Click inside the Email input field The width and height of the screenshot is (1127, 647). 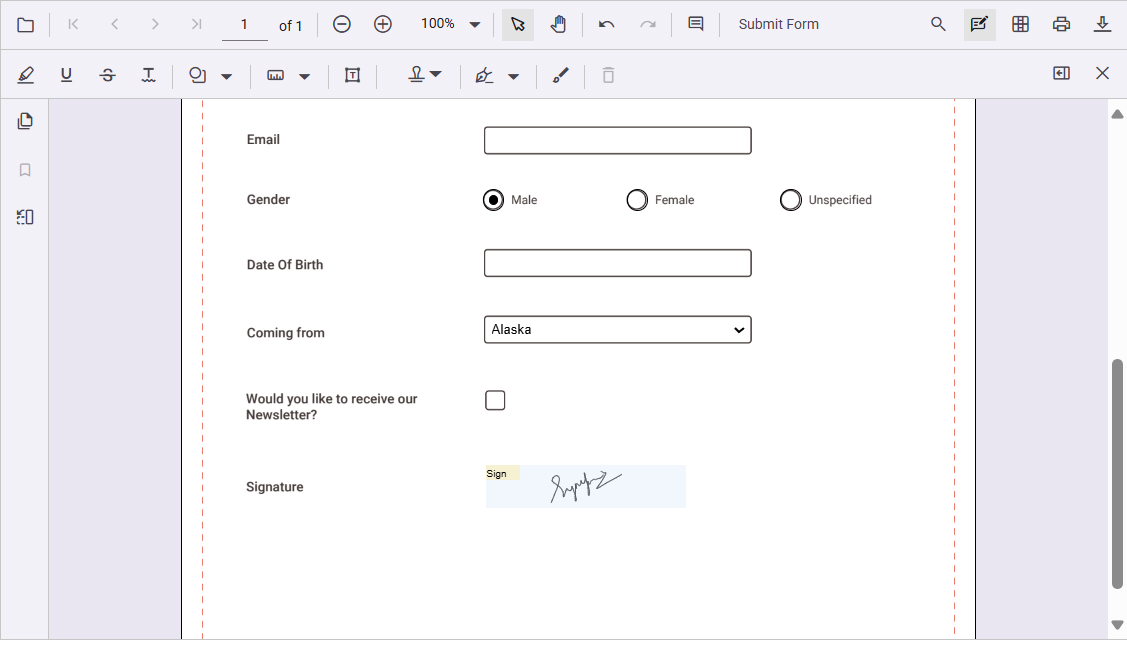point(617,140)
